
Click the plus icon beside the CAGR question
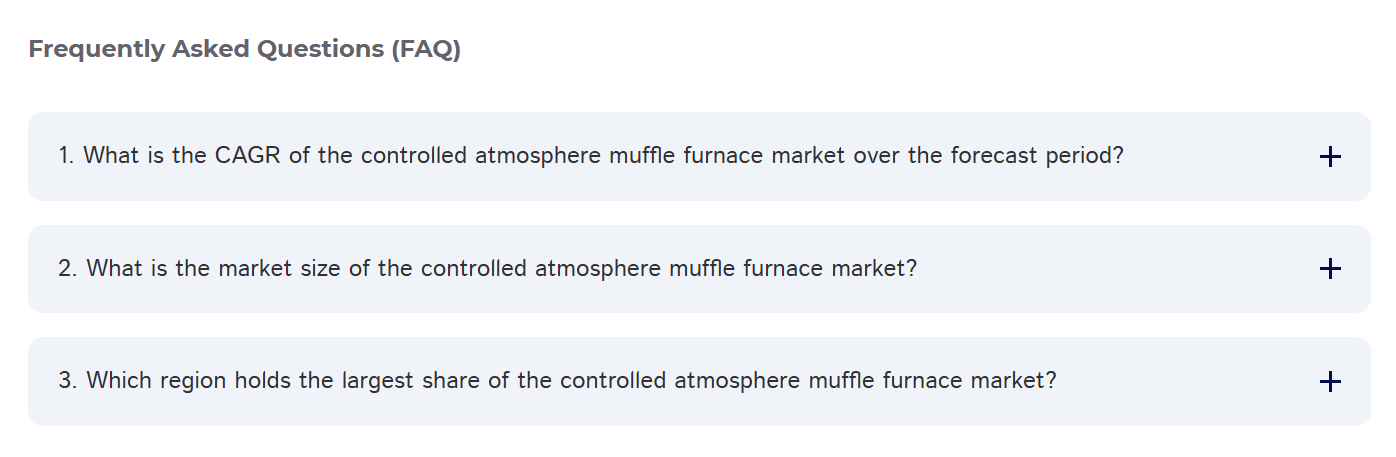click(x=1330, y=157)
